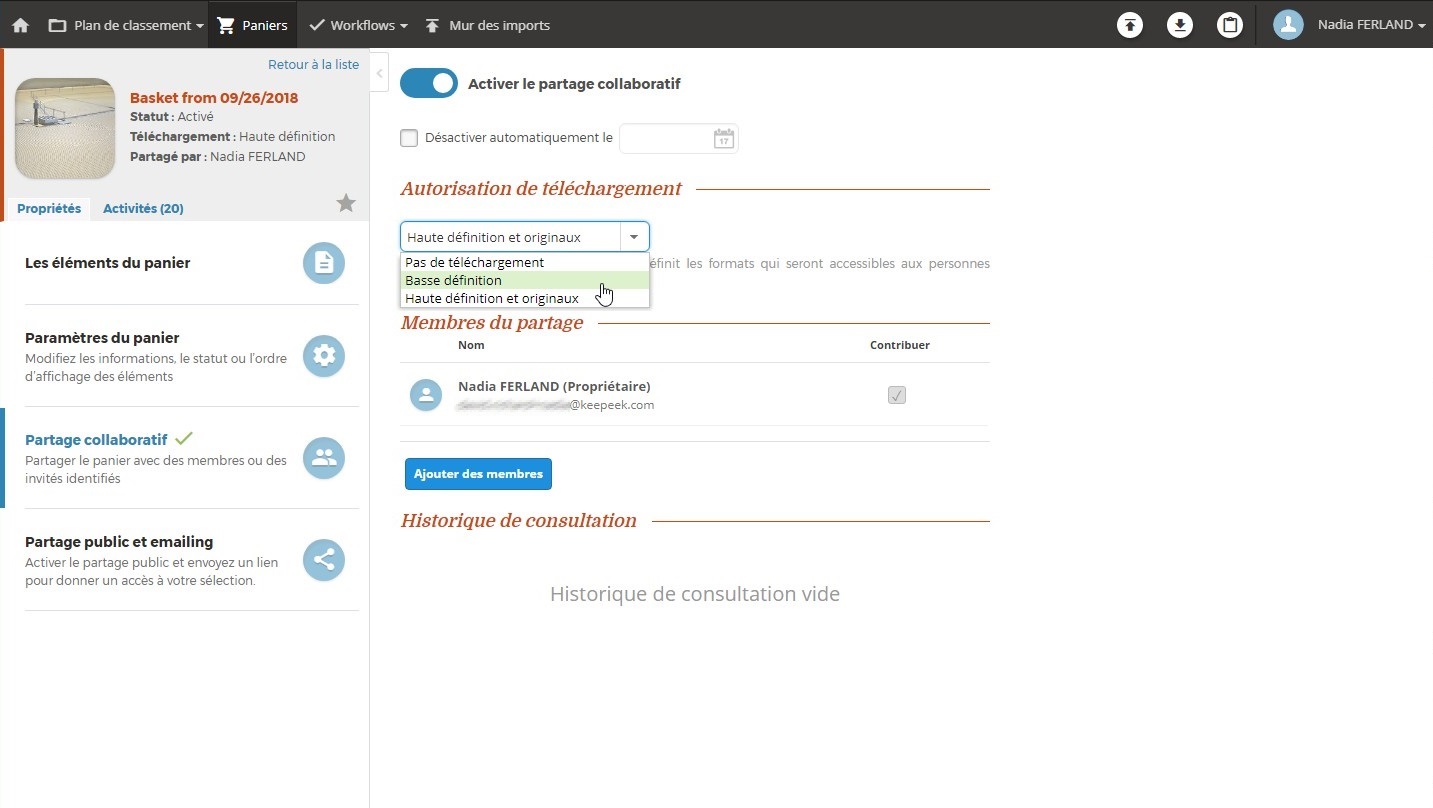
Task: Collapse the left panel with chevron
Action: point(380,73)
